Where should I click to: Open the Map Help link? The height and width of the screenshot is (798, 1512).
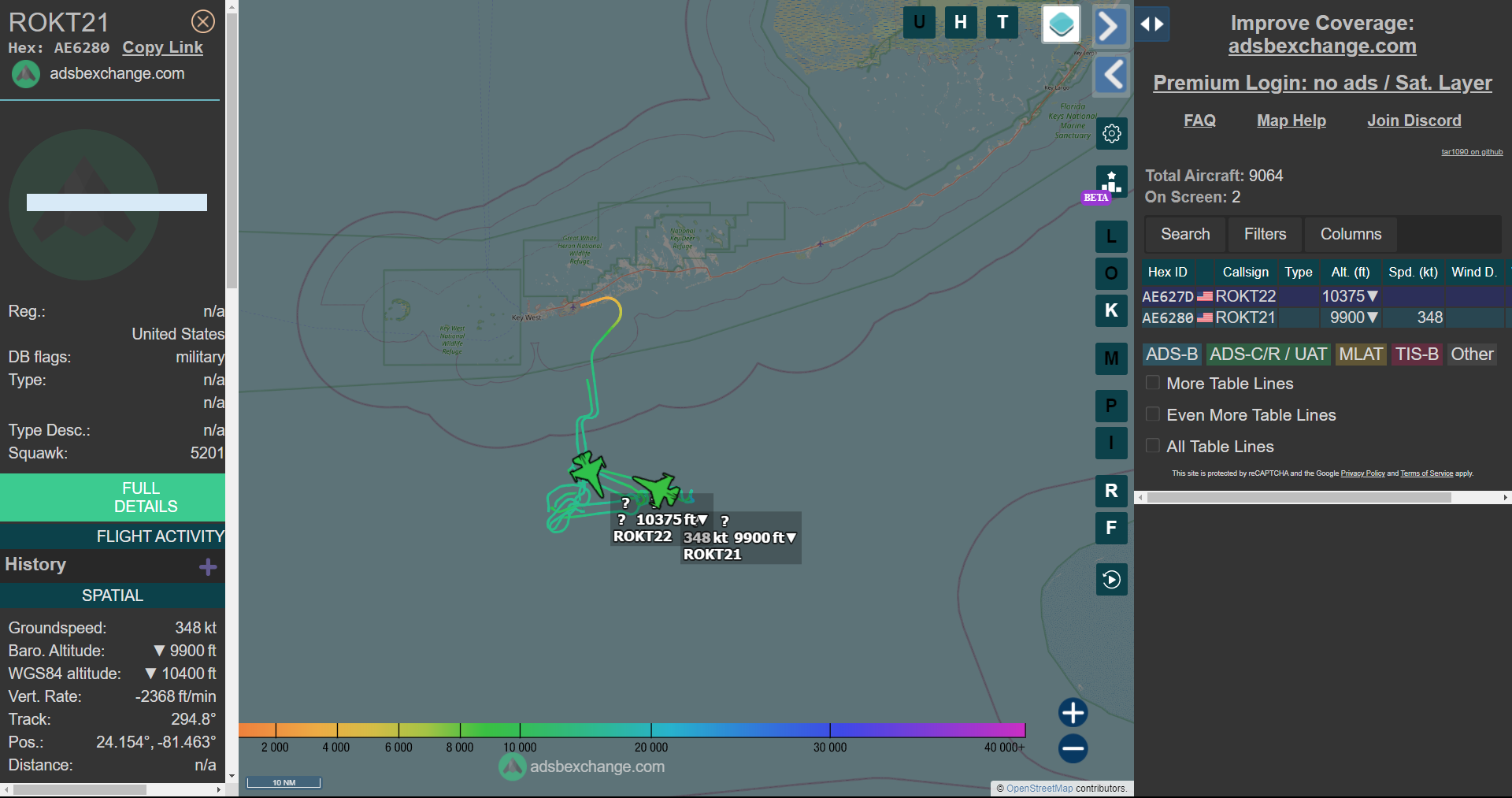pyautogui.click(x=1291, y=121)
